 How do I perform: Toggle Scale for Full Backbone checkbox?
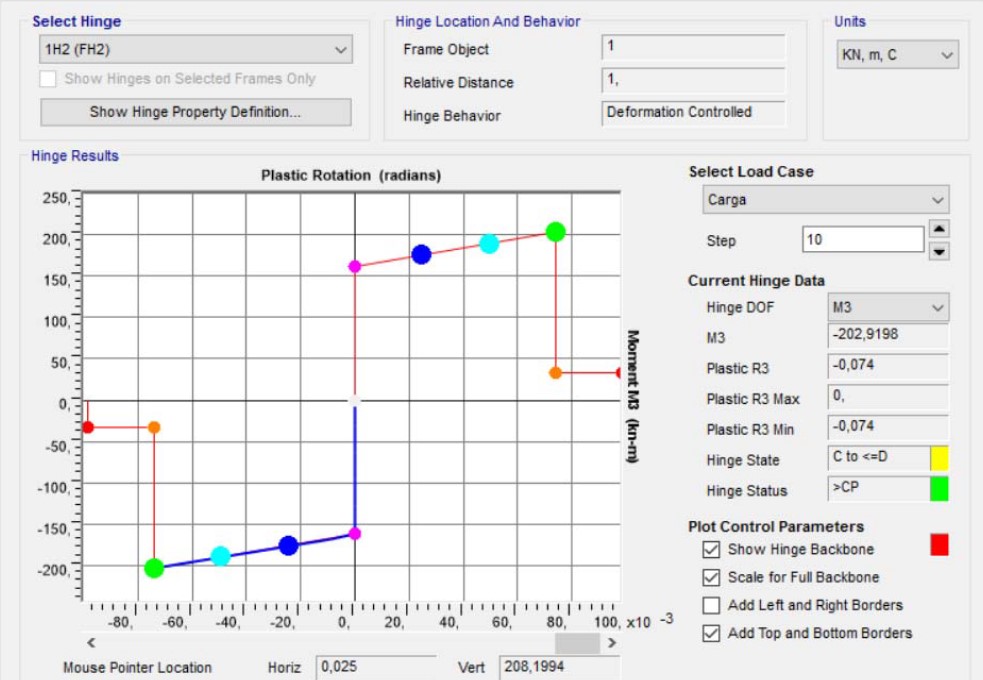[711, 577]
